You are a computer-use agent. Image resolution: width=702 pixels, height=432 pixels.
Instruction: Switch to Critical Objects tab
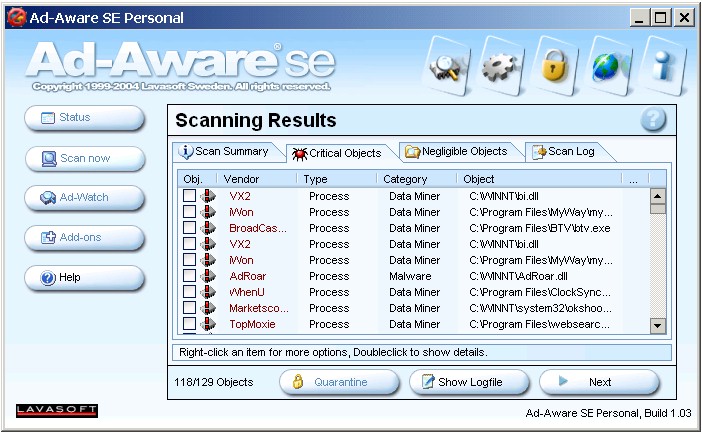(x=340, y=154)
